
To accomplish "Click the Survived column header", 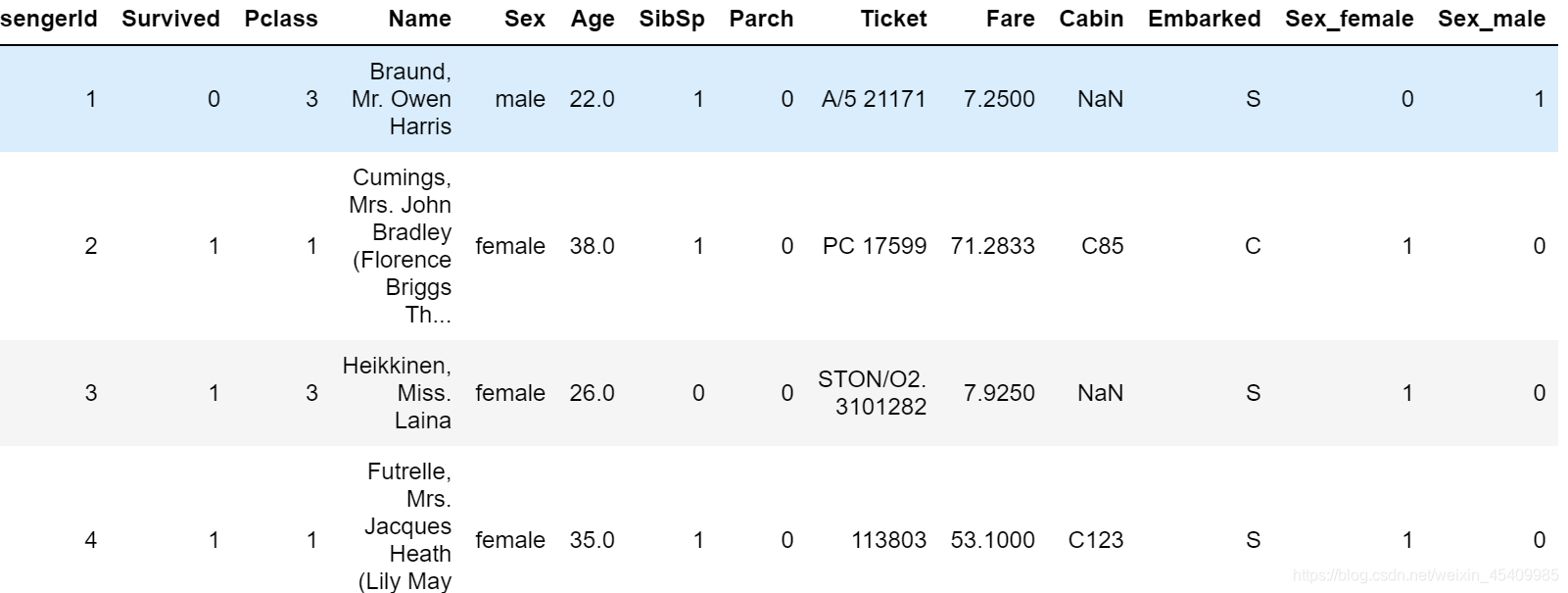I will point(170,19).
